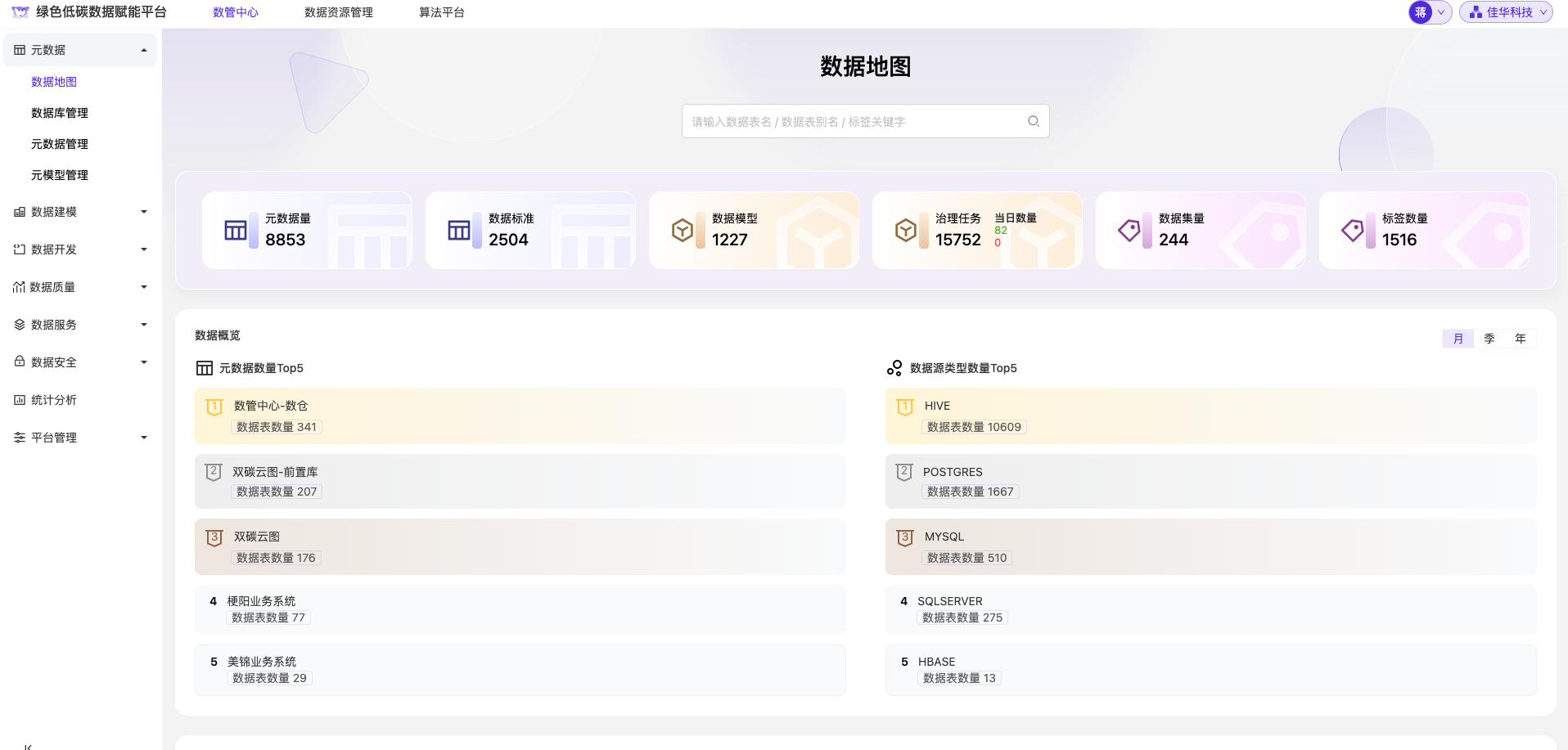Click the search magnifier icon

click(x=1033, y=121)
